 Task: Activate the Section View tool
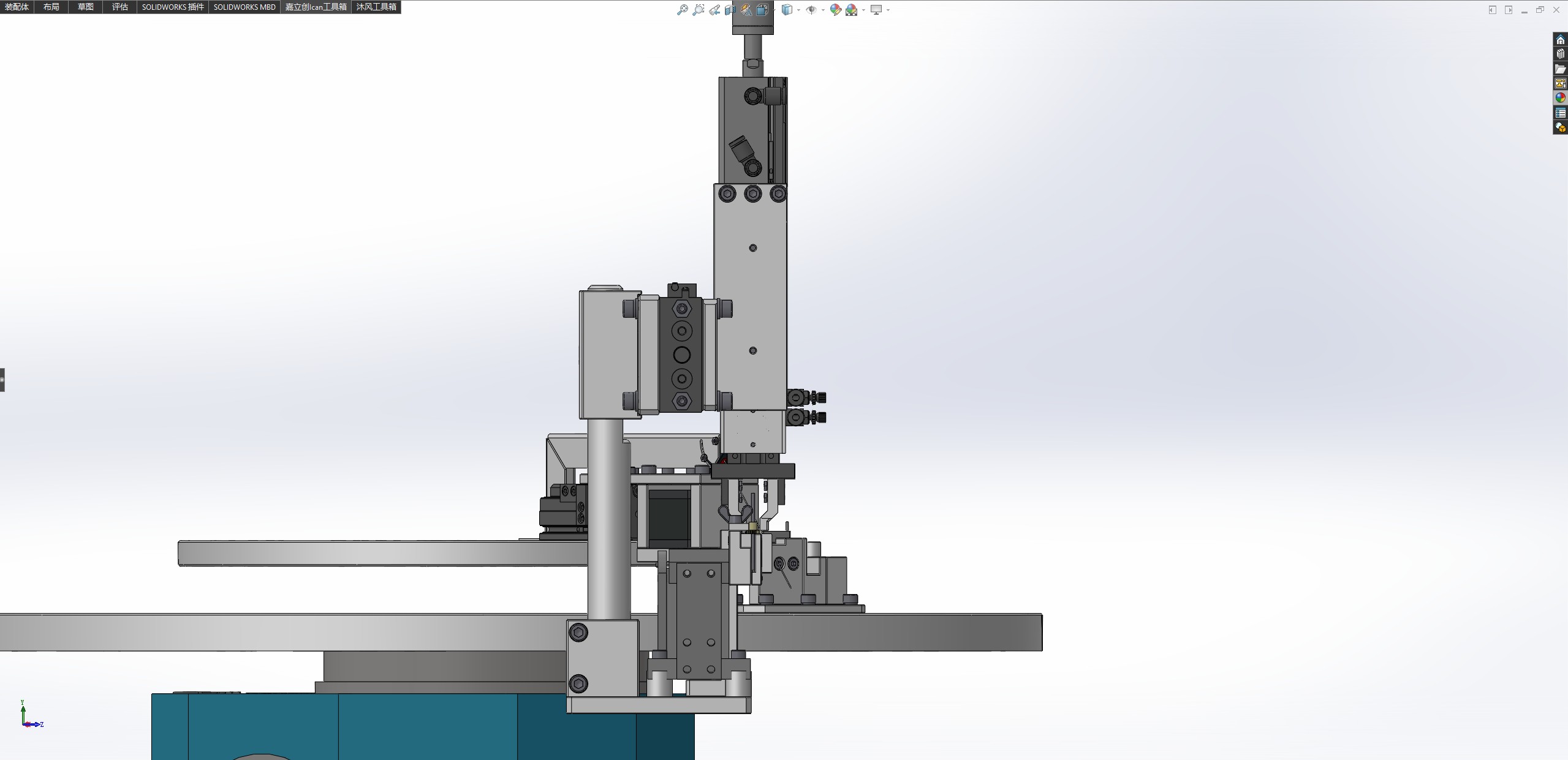pos(730,10)
